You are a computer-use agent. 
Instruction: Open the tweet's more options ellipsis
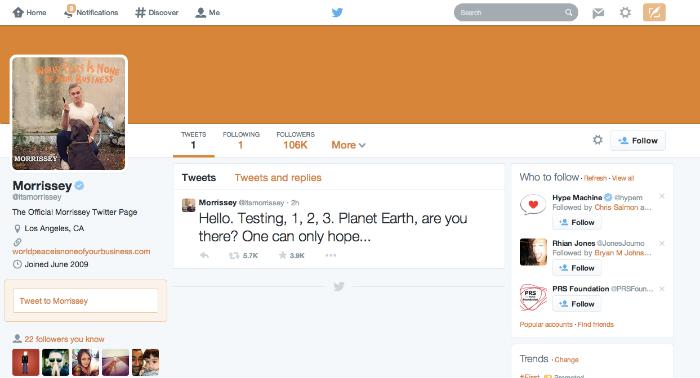pyautogui.click(x=330, y=255)
